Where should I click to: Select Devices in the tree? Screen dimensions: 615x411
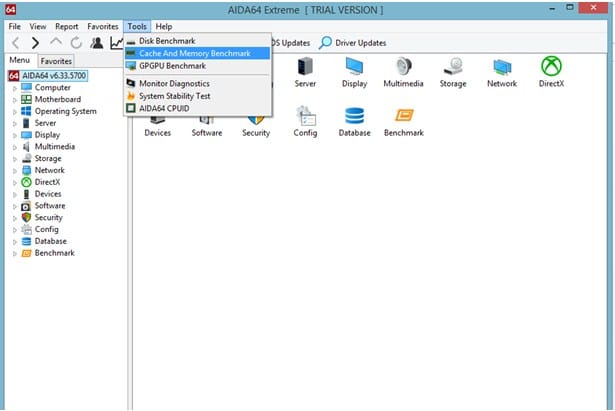pyautogui.click(x=48, y=194)
